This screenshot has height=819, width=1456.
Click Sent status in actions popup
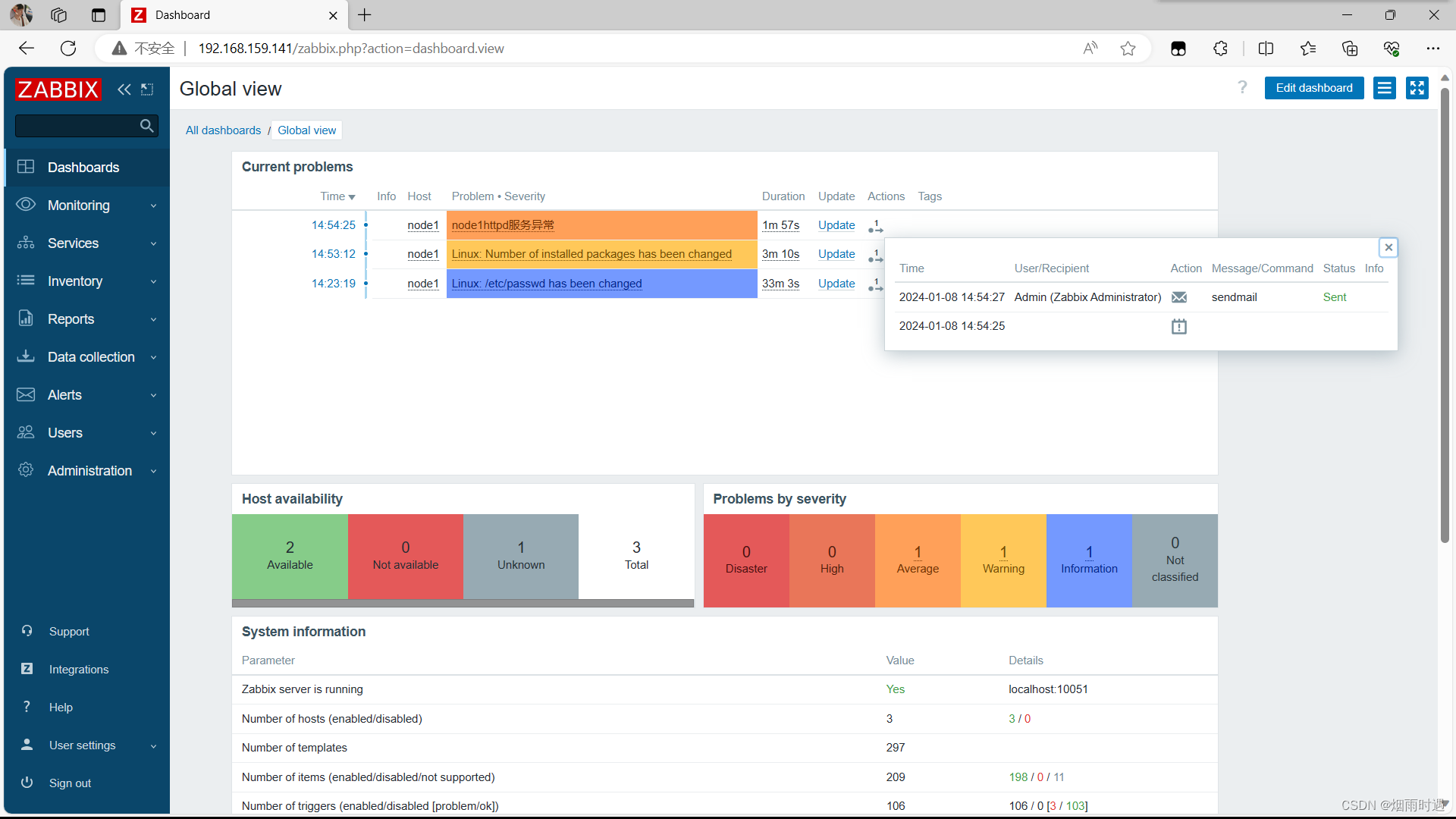pos(1335,297)
